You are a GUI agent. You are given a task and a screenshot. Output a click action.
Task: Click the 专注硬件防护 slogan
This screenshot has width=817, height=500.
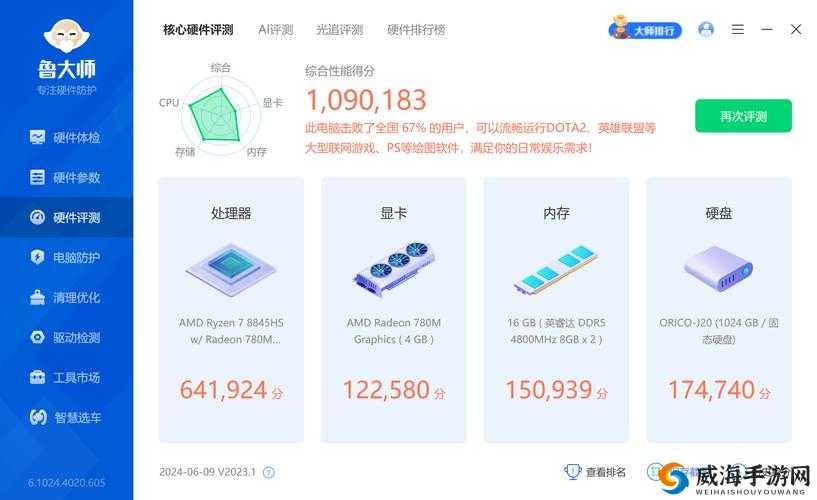[67, 90]
